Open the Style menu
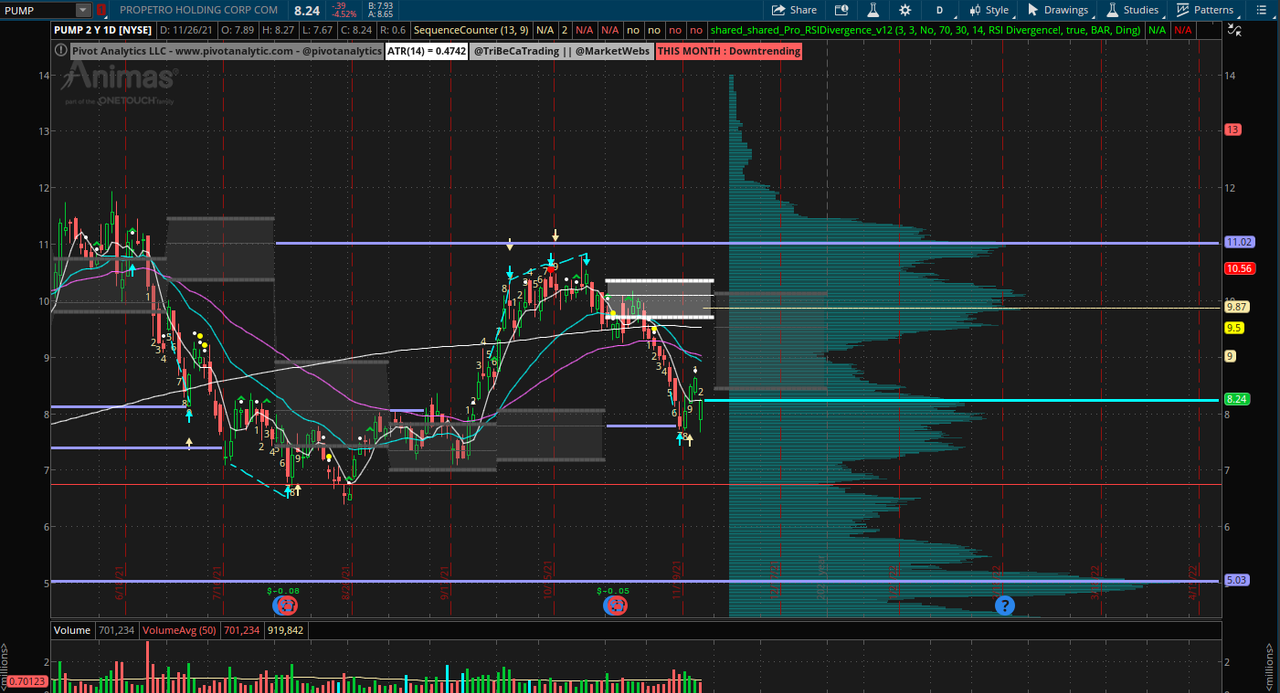The width and height of the screenshot is (1280, 693). click(x=989, y=10)
